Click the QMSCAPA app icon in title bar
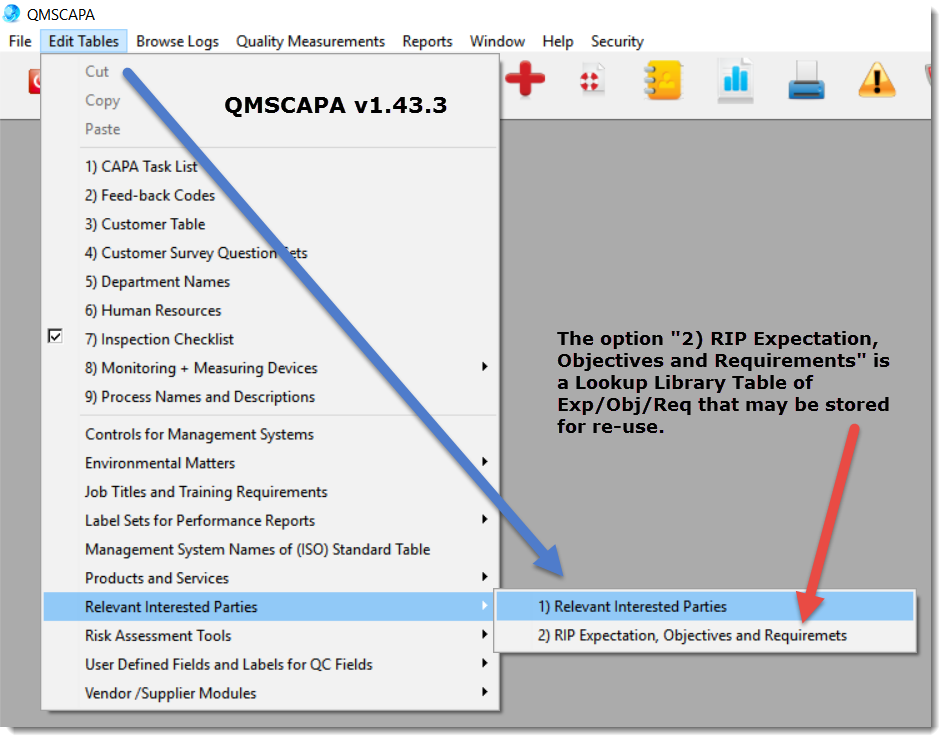 (12, 13)
